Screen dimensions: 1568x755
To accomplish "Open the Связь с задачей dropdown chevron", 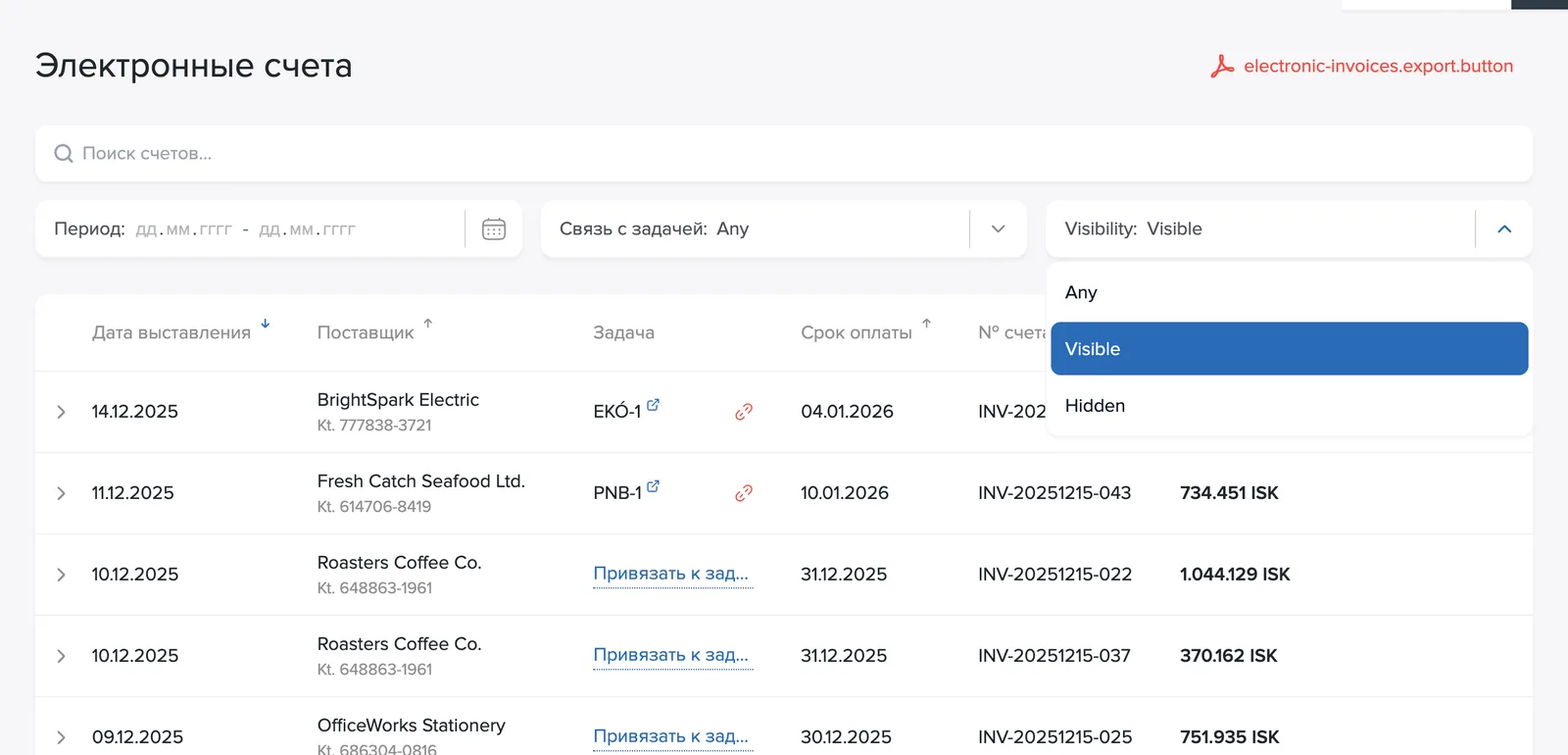I will [999, 228].
